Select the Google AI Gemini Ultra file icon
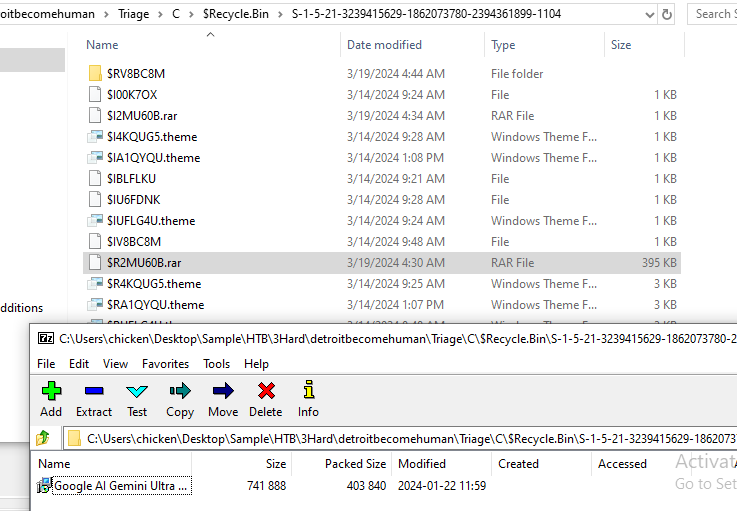This screenshot has width=737, height=511. [44, 486]
